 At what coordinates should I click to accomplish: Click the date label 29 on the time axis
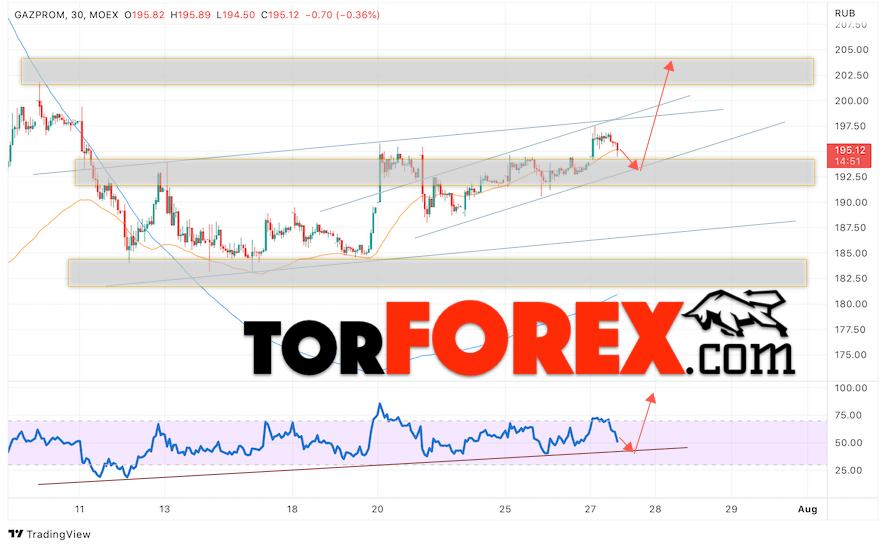731,509
